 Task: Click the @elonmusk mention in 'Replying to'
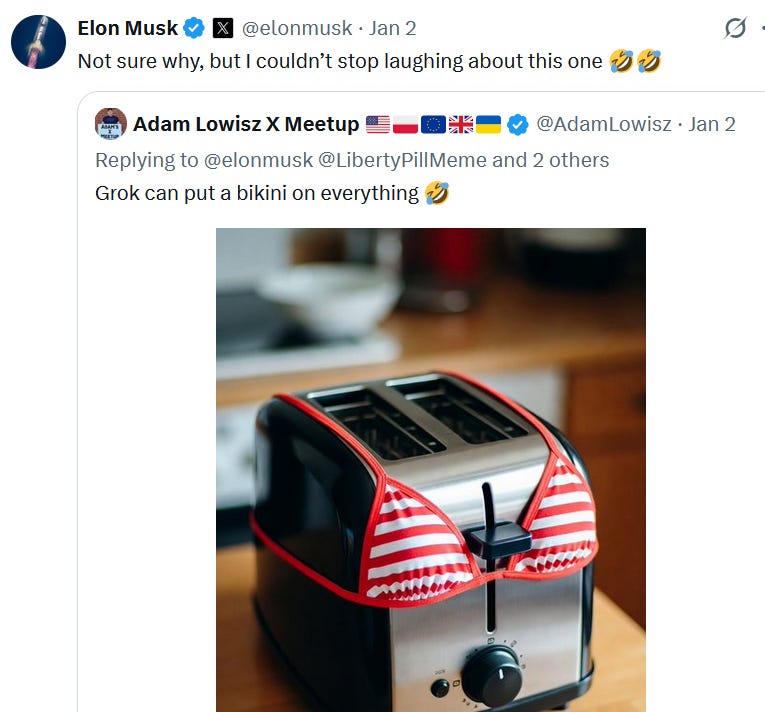coord(259,160)
